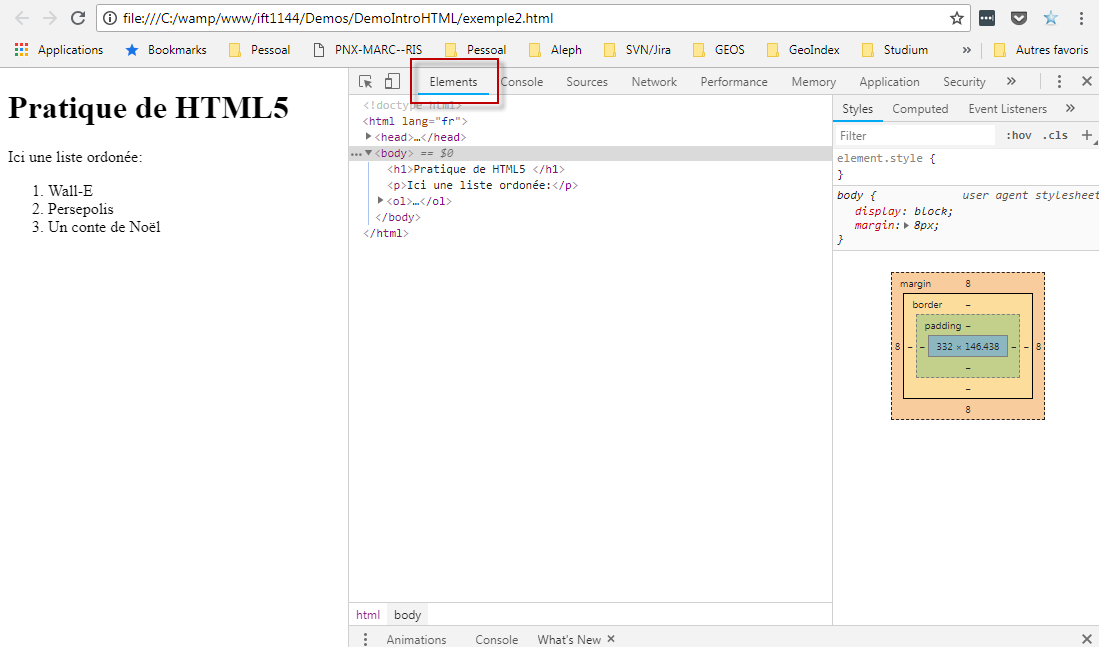Select the Computed sidebar tab
1099x647 pixels.
tap(920, 109)
